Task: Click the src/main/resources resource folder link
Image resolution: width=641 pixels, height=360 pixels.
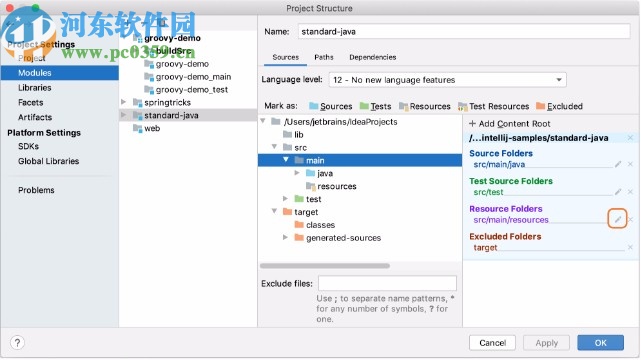Action: (511, 220)
